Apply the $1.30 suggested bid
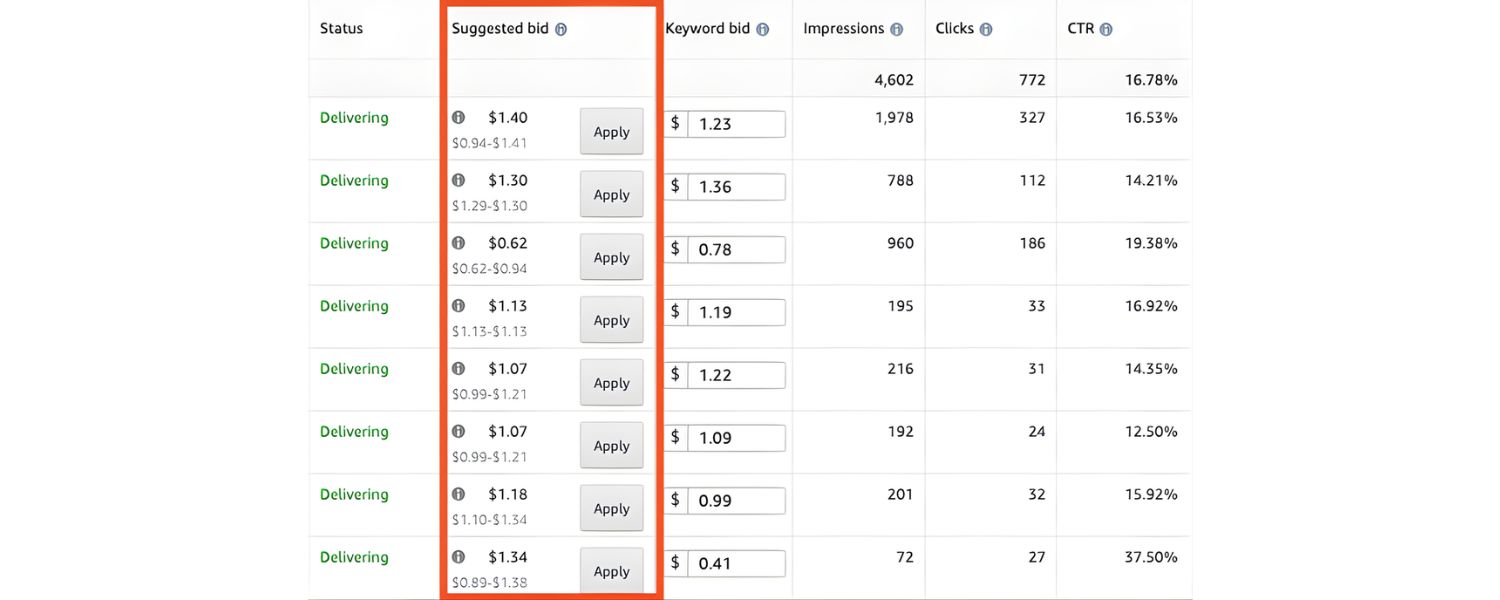 coord(611,194)
